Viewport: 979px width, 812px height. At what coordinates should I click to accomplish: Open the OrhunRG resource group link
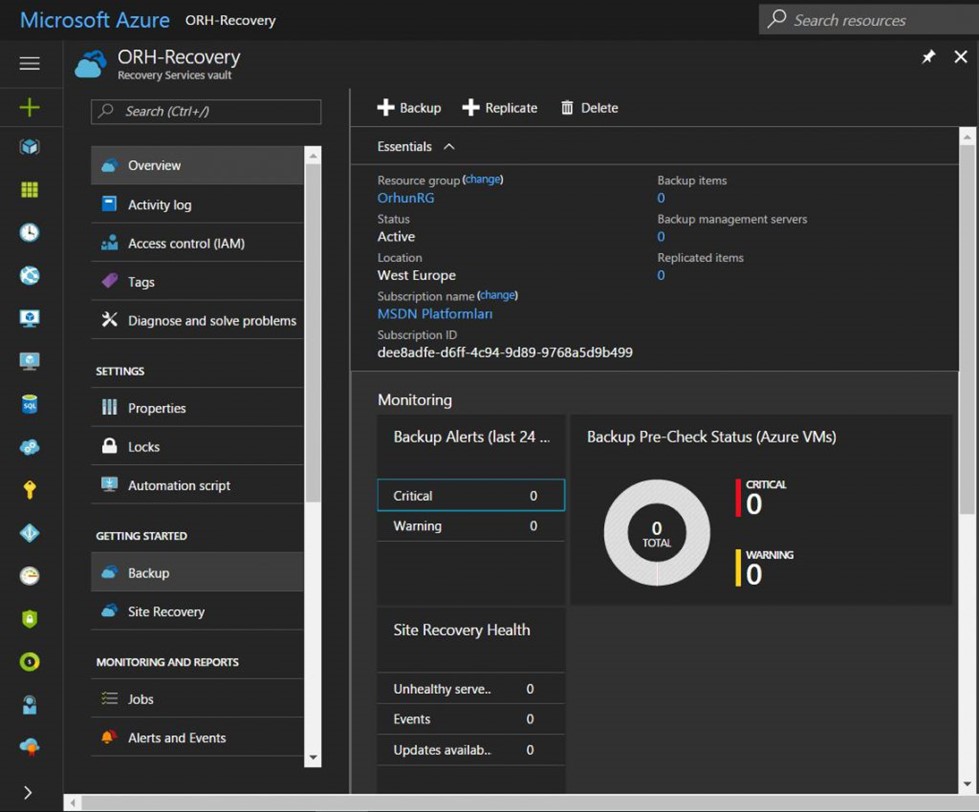[406, 198]
